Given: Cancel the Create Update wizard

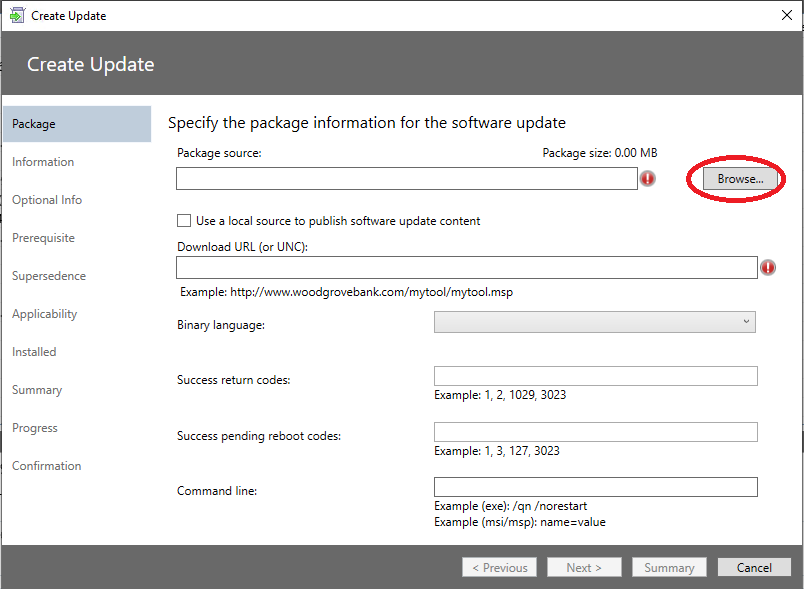Looking at the screenshot, I should (754, 567).
